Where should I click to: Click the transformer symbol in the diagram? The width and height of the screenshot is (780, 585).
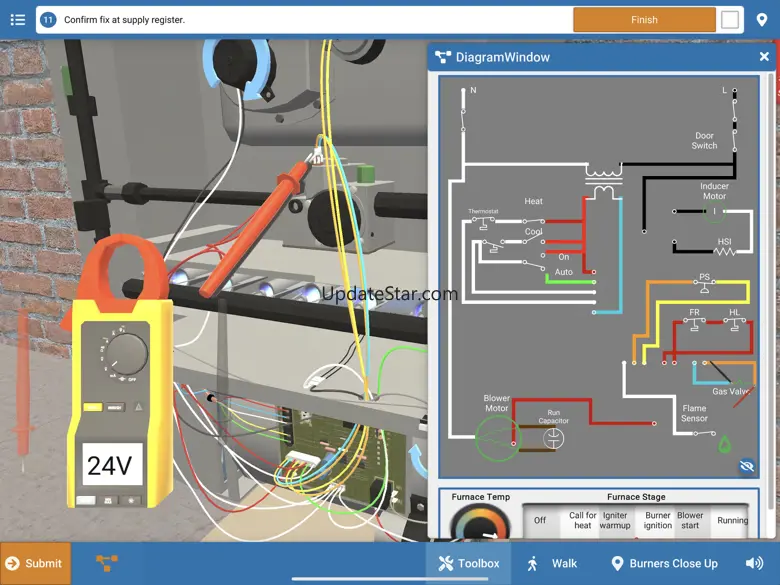[x=604, y=182]
